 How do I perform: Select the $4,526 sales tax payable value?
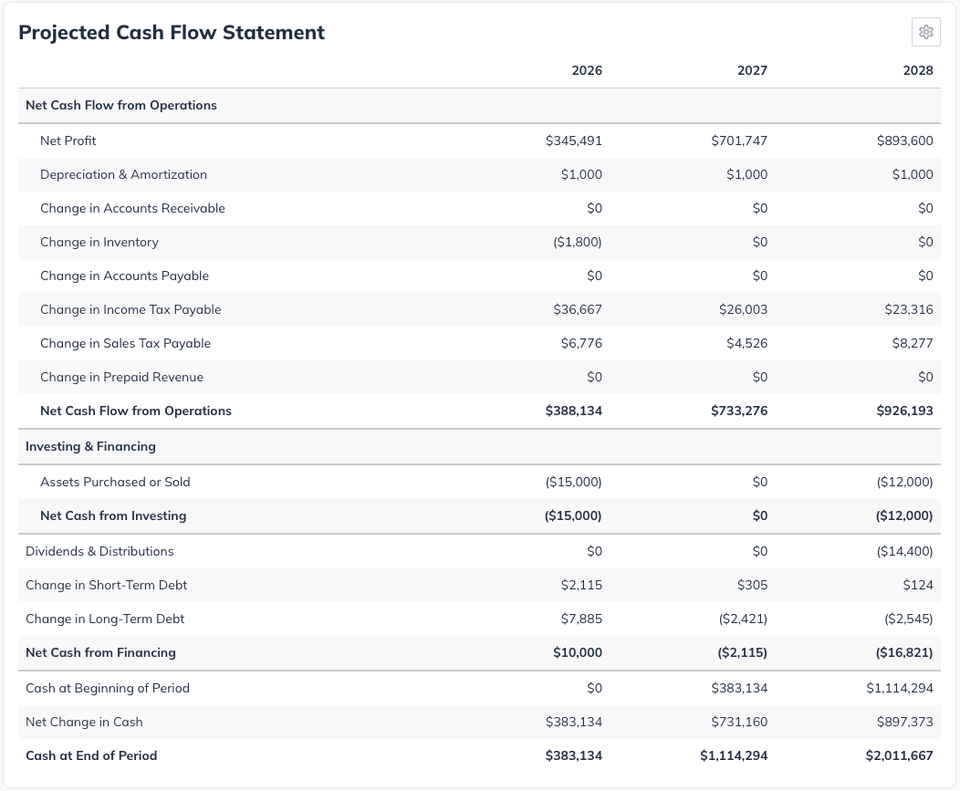[747, 343]
